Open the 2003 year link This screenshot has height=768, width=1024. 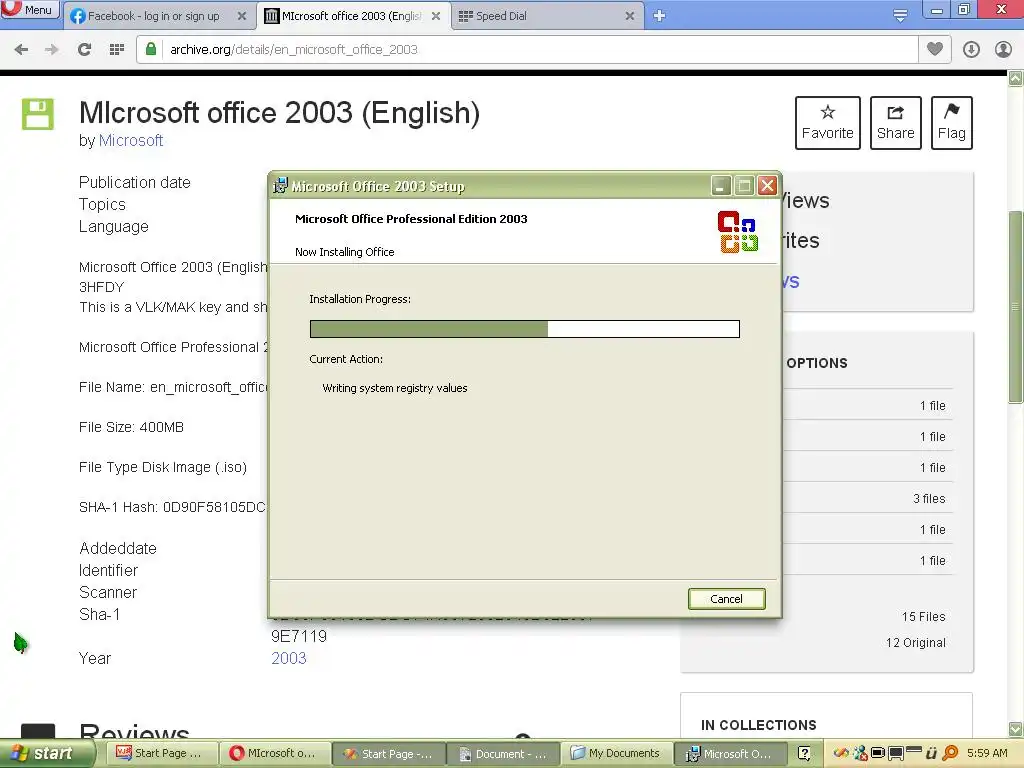(x=289, y=658)
